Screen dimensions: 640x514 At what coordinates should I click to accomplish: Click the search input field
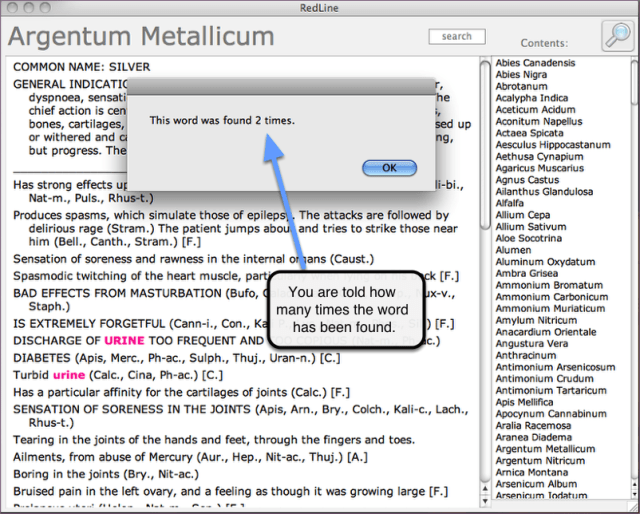[x=457, y=36]
